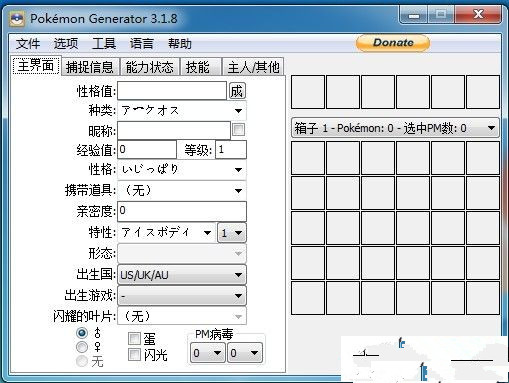This screenshot has height=383, width=509.
Task: Expand the 出生国 US/UK/AU dropdown
Action: 182,275
